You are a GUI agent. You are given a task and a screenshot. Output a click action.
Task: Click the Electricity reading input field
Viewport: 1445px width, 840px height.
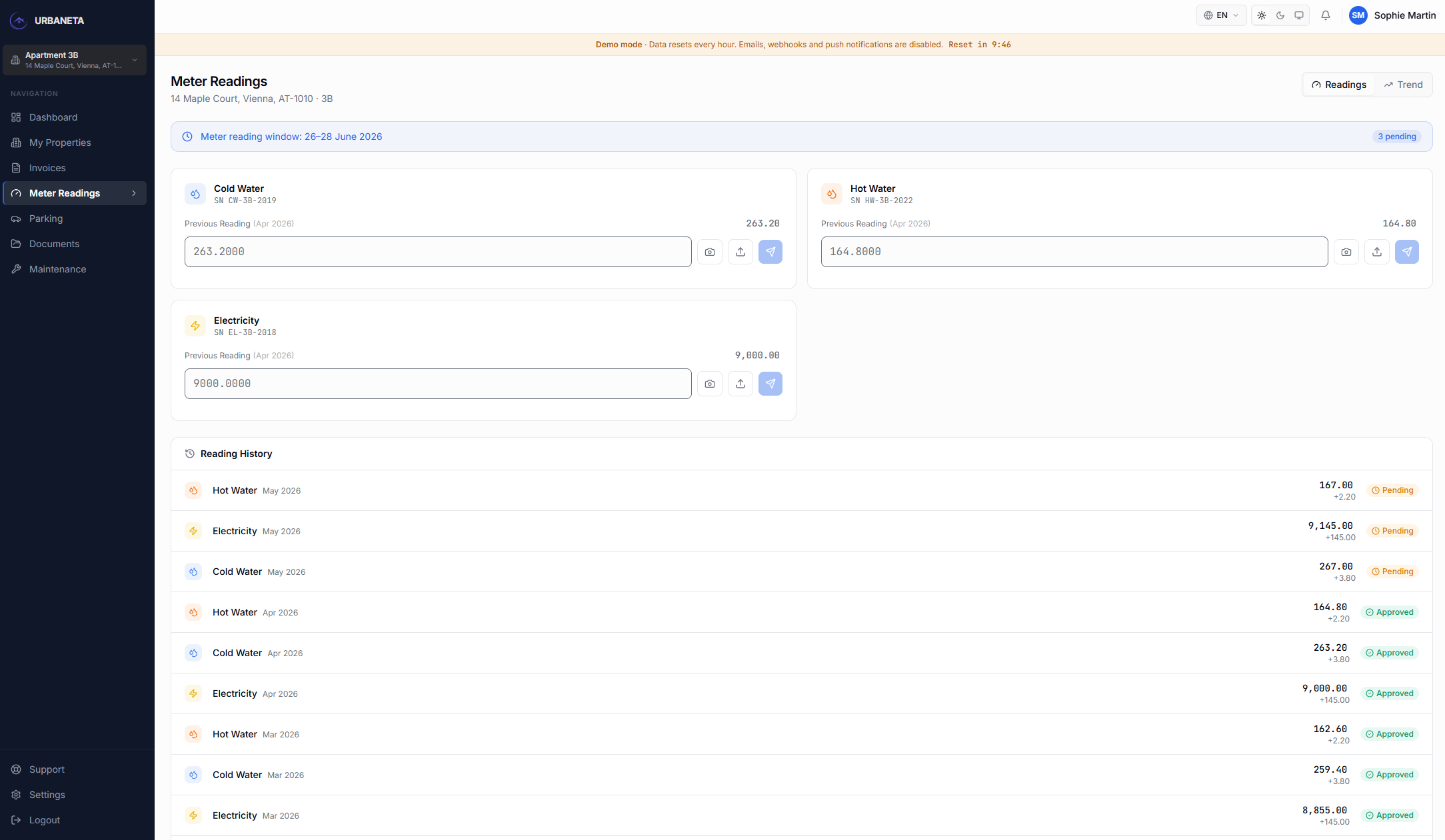(438, 384)
